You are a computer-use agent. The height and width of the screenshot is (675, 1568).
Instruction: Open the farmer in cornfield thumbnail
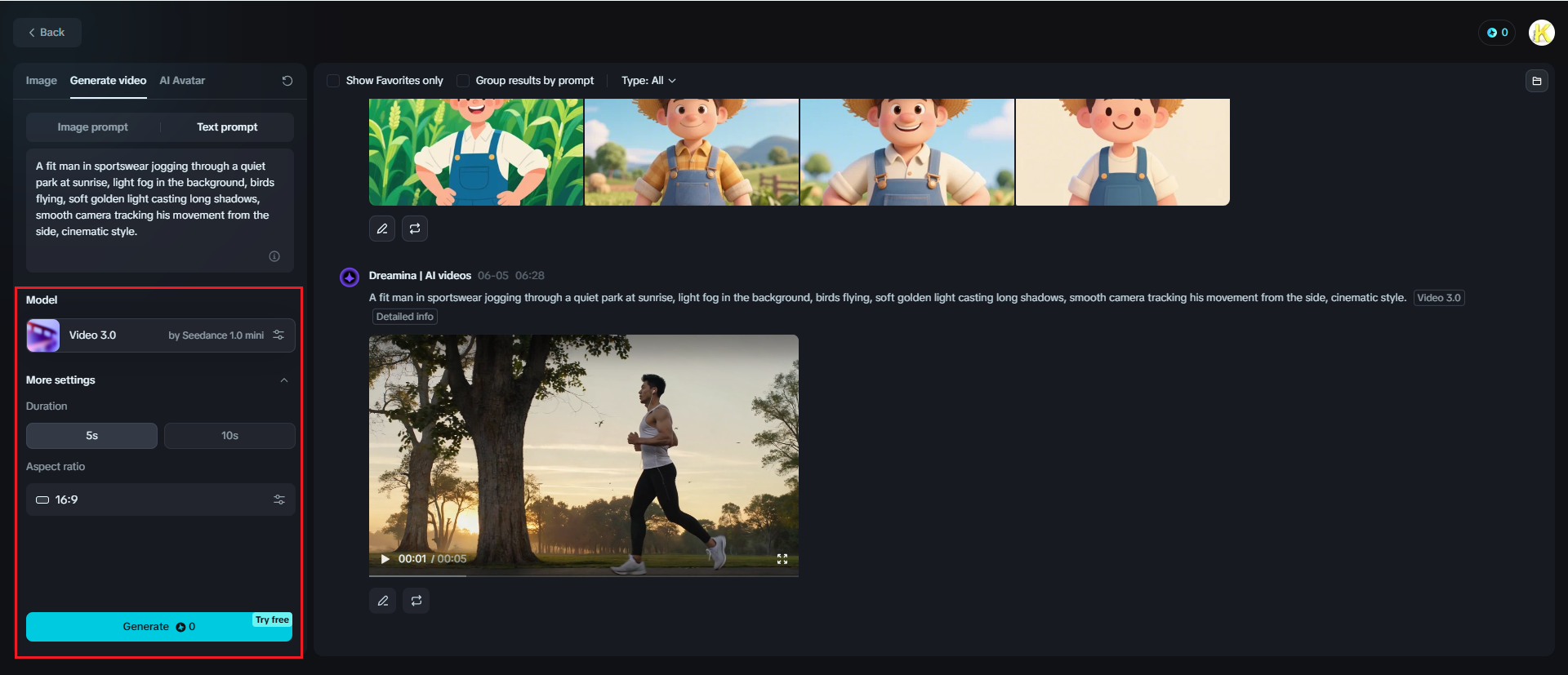coord(476,152)
